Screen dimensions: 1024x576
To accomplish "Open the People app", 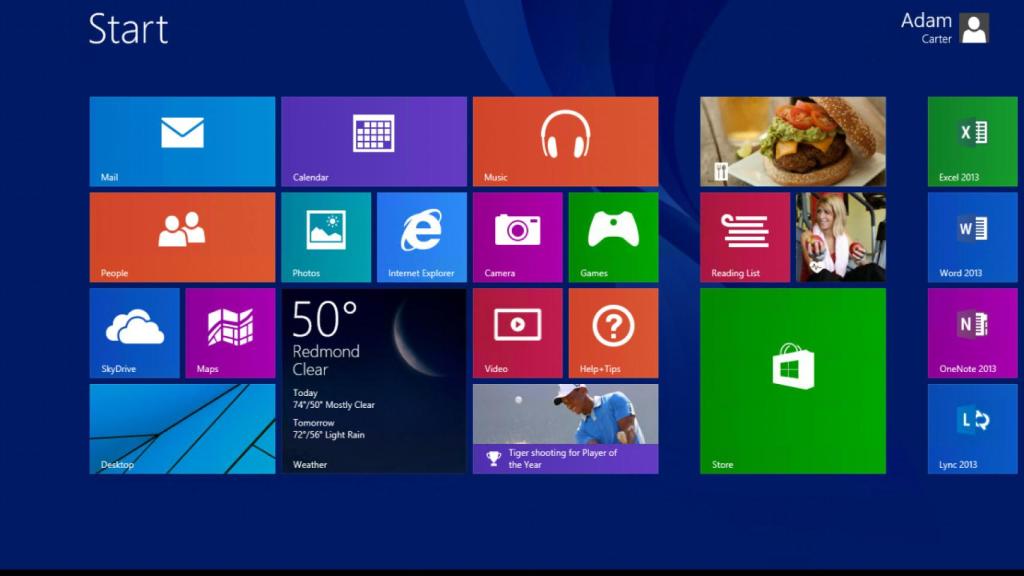I will (x=181, y=236).
